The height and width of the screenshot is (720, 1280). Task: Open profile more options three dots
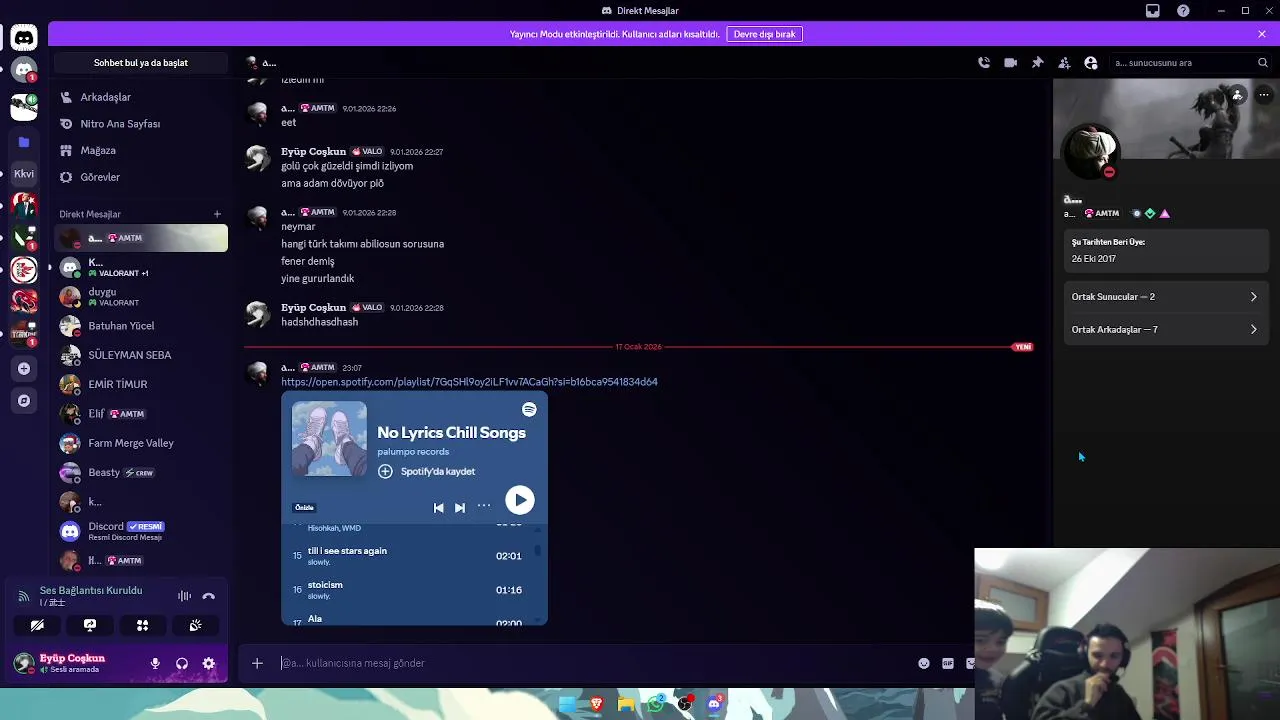1264,95
